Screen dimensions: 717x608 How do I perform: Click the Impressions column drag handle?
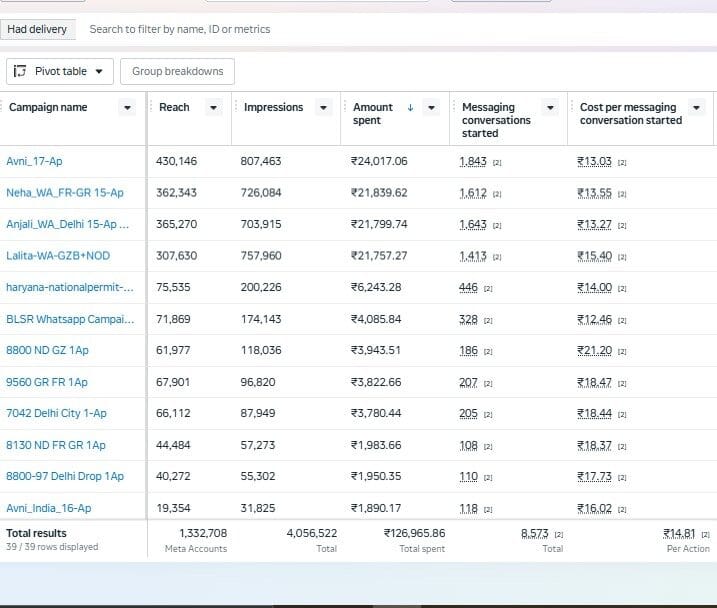click(x=236, y=107)
